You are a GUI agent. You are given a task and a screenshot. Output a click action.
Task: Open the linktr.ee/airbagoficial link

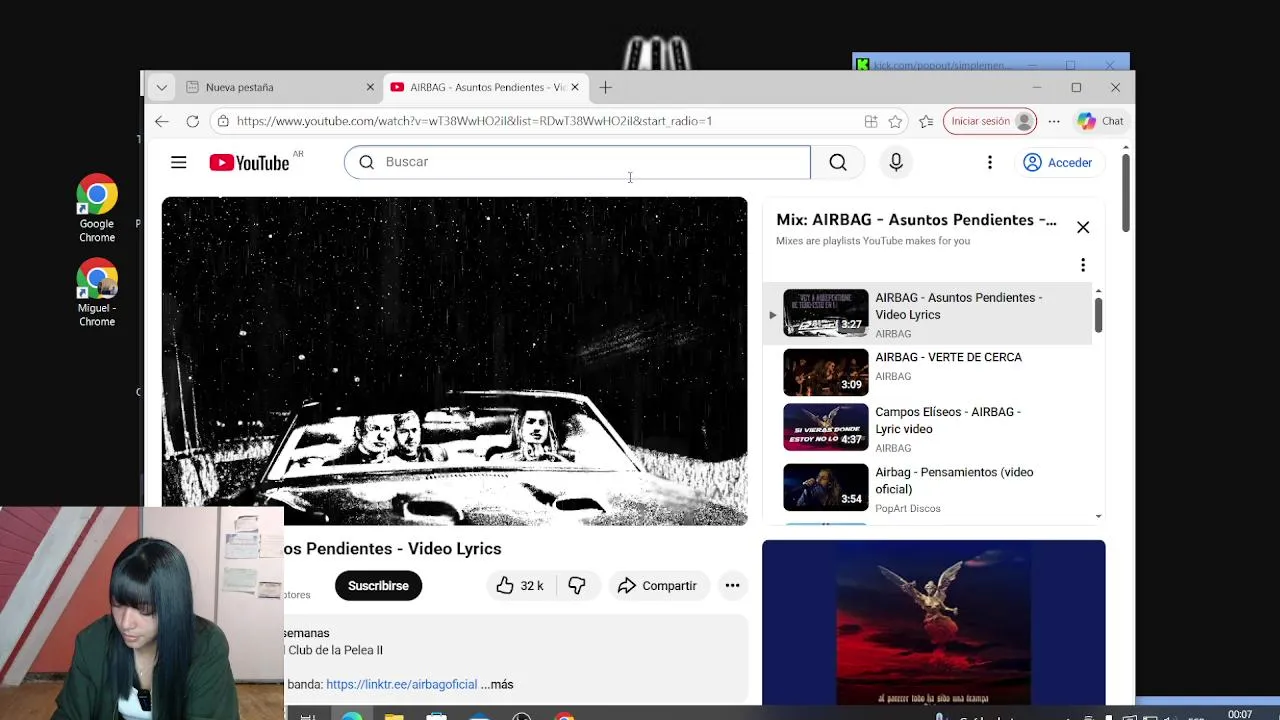[x=401, y=684]
